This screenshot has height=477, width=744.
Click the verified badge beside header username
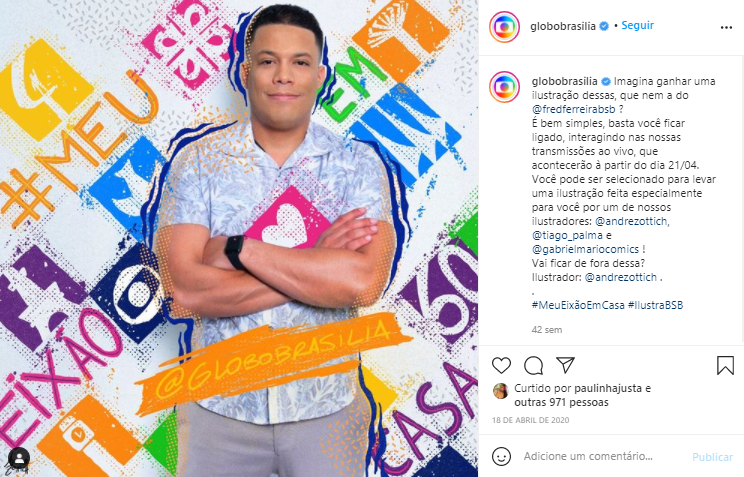click(x=604, y=26)
